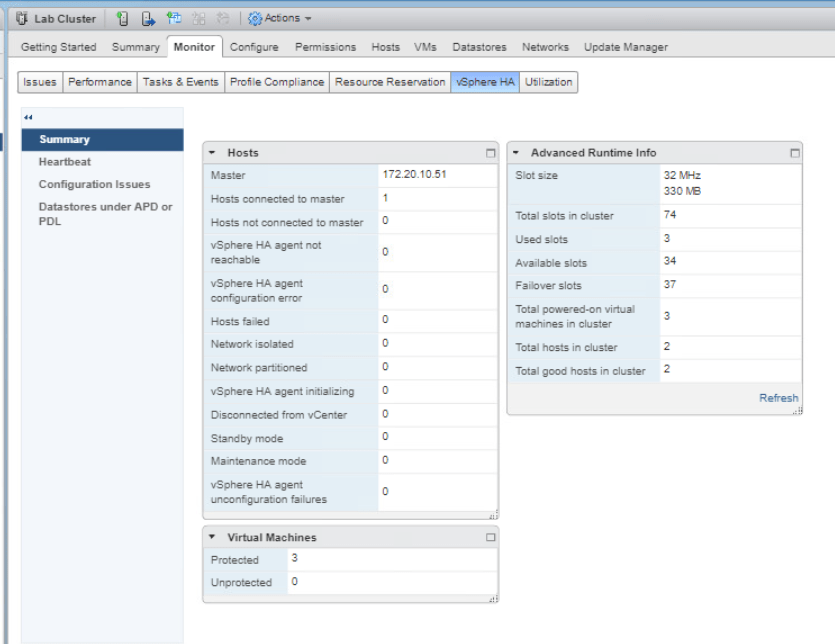Click the Lab Cluster icon in header

21,18
